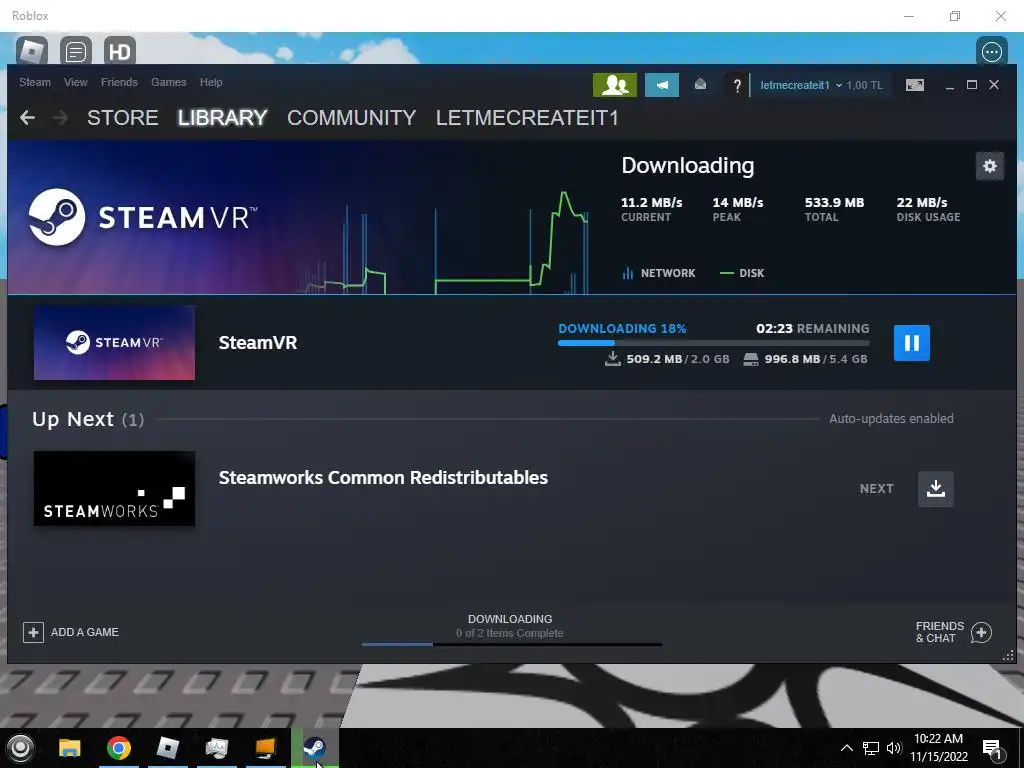Open the Steam menu
Screen dimensions: 1024x768
click(x=35, y=82)
